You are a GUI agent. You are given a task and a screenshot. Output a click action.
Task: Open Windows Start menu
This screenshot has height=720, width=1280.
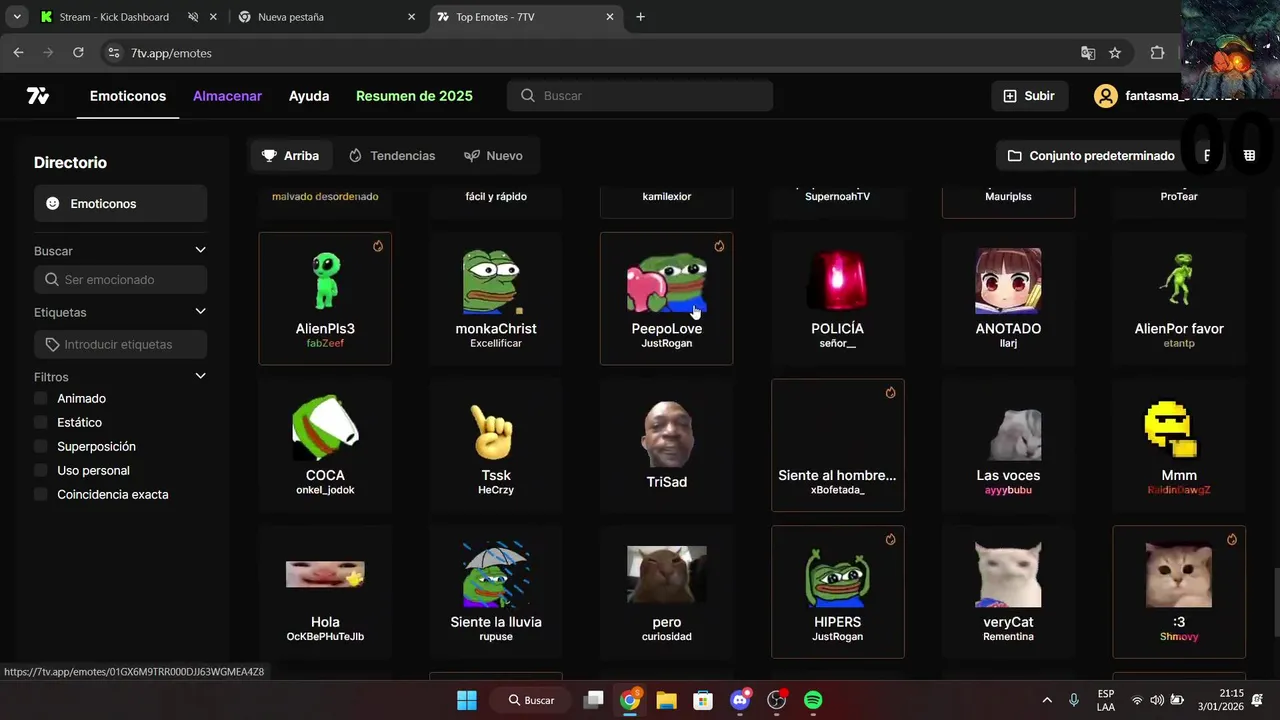[466, 700]
